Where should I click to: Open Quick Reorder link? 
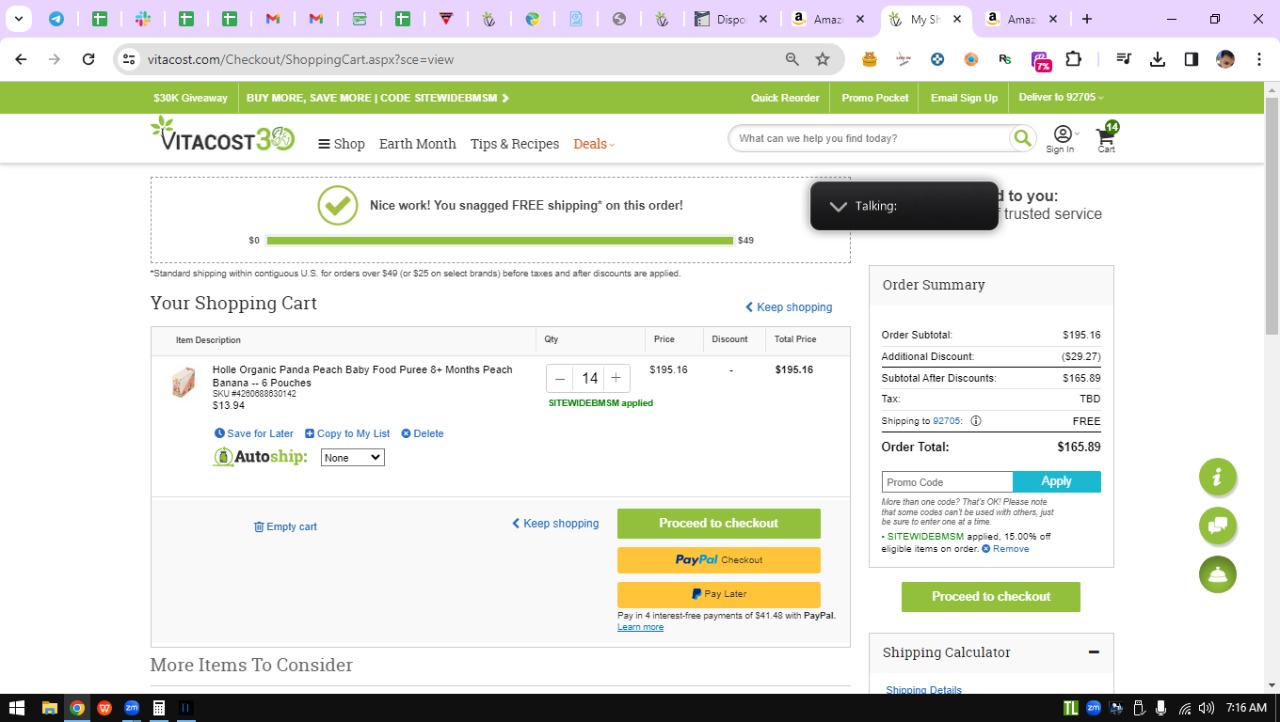[x=785, y=98]
